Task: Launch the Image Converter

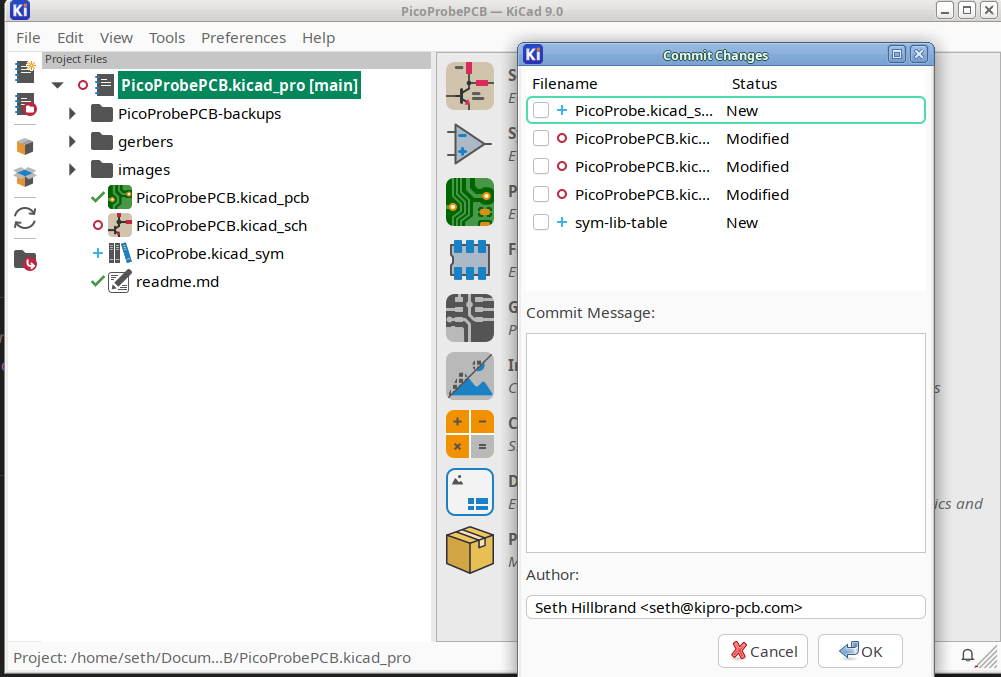Action: (x=470, y=376)
